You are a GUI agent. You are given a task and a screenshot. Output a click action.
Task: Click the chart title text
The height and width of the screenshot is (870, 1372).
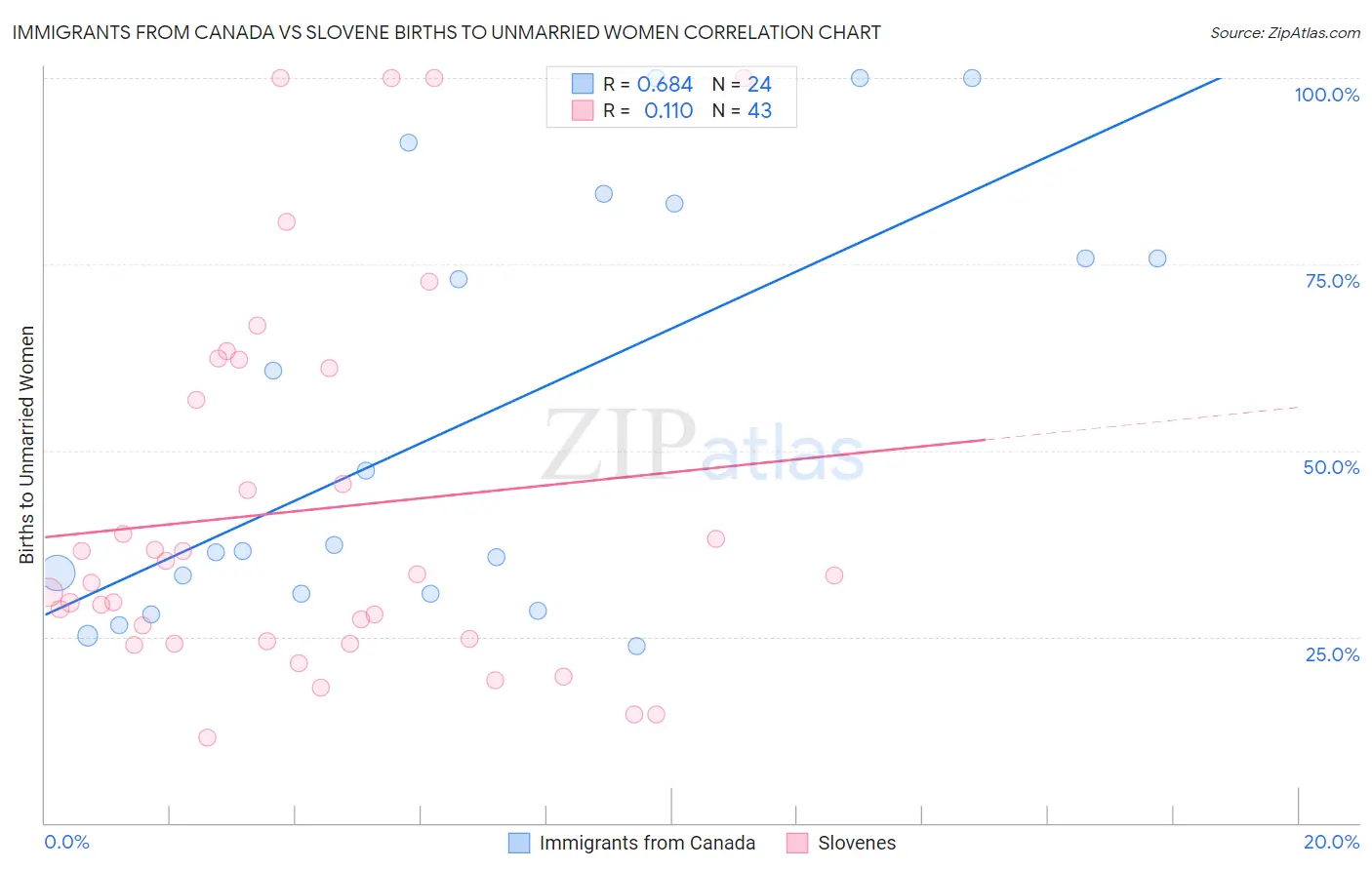(446, 32)
